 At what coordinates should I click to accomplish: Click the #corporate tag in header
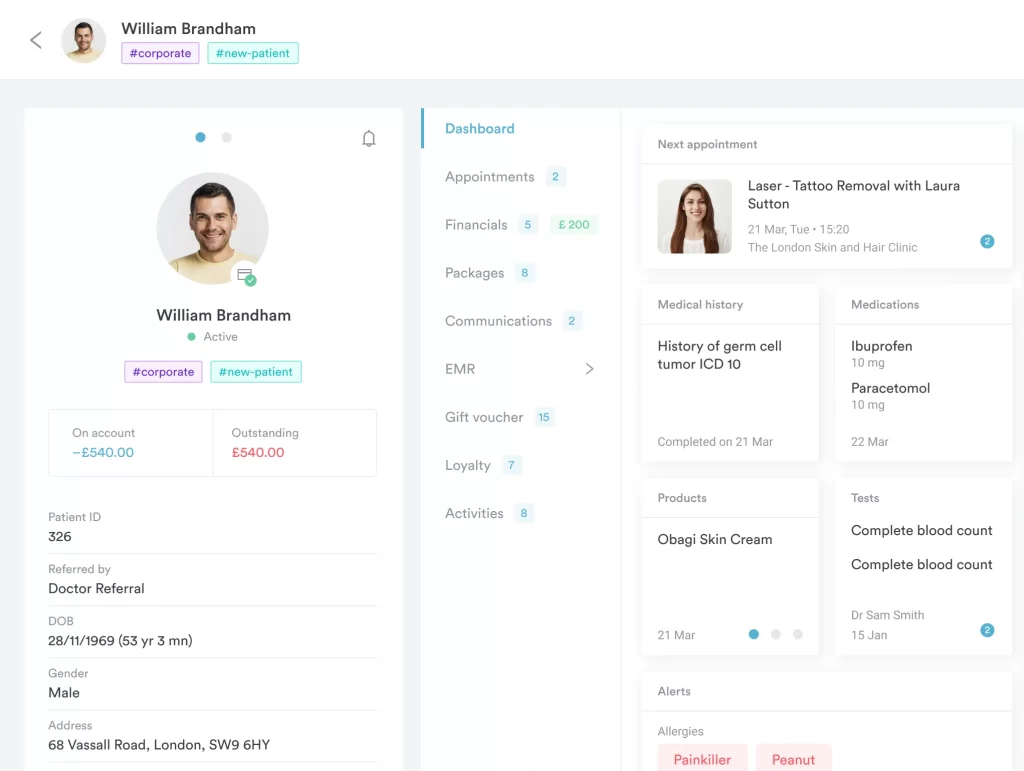[161, 53]
